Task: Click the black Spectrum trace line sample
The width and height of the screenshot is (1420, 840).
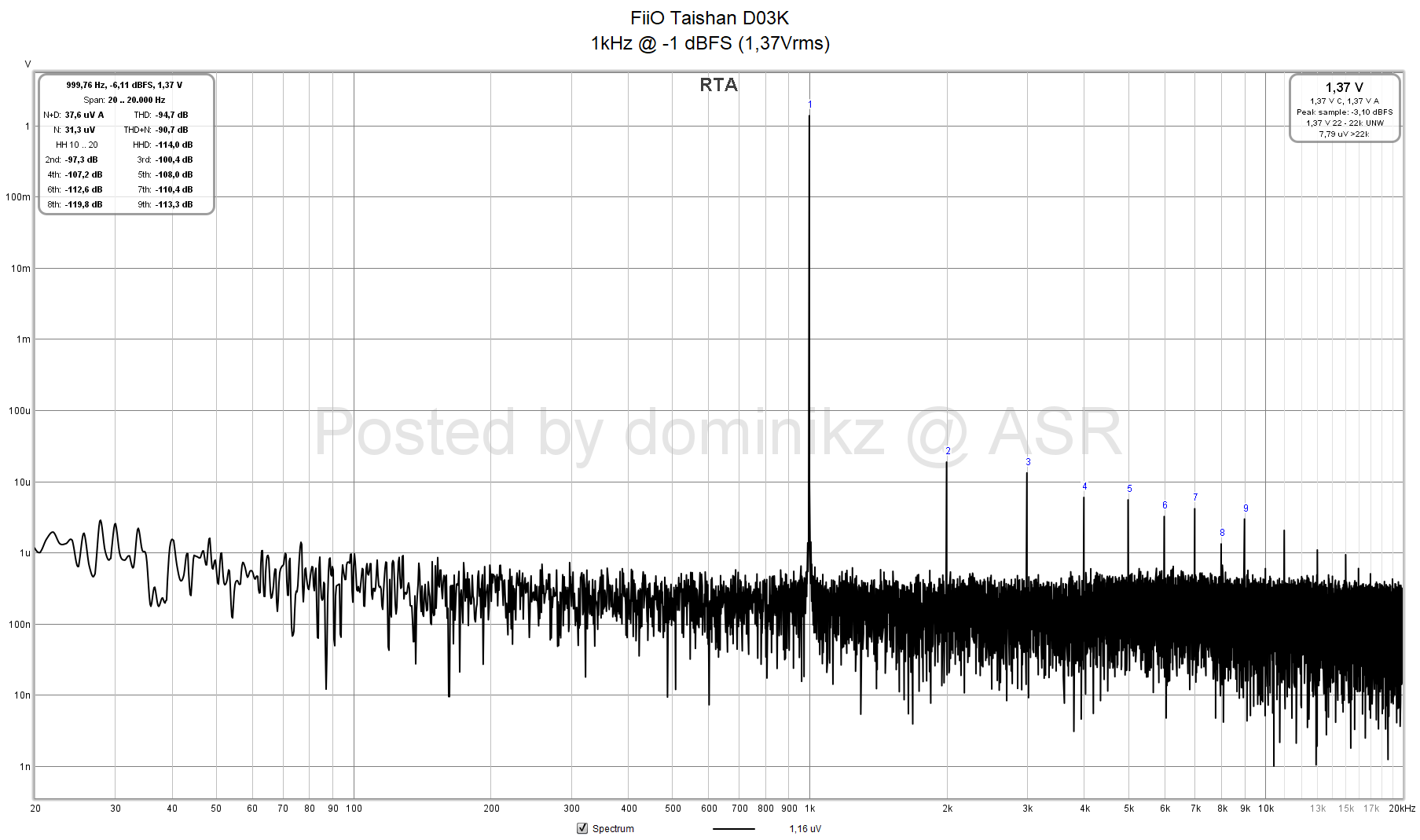Action: tap(733, 829)
